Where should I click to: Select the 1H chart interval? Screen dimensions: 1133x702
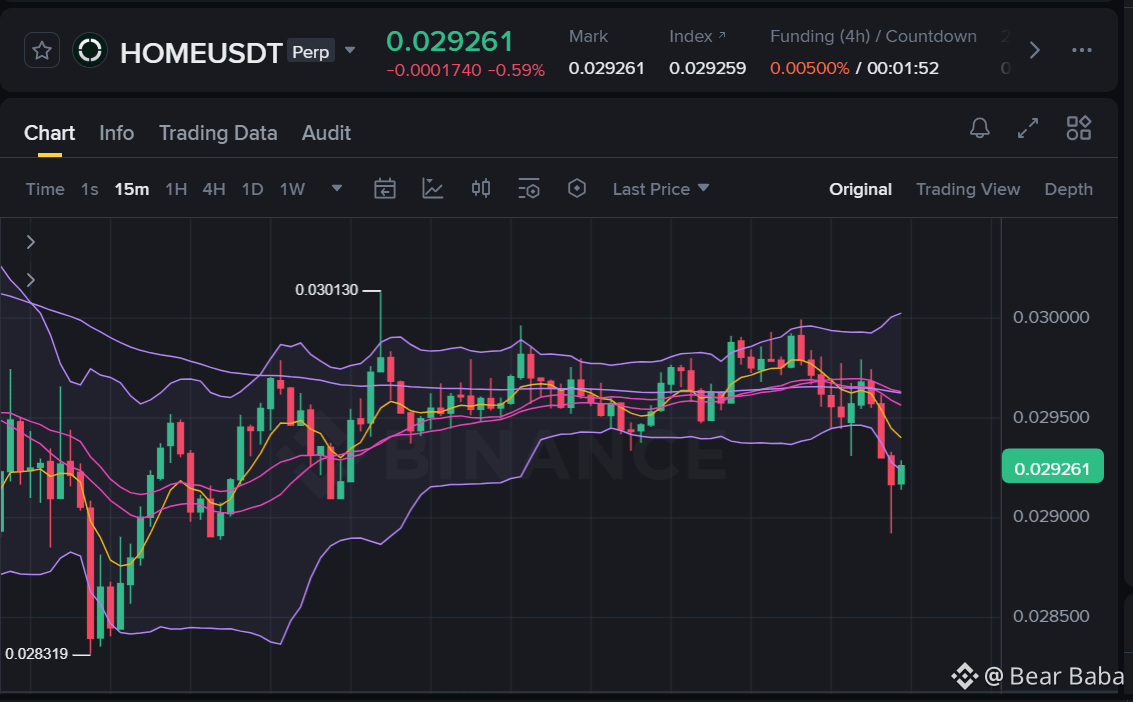176,189
